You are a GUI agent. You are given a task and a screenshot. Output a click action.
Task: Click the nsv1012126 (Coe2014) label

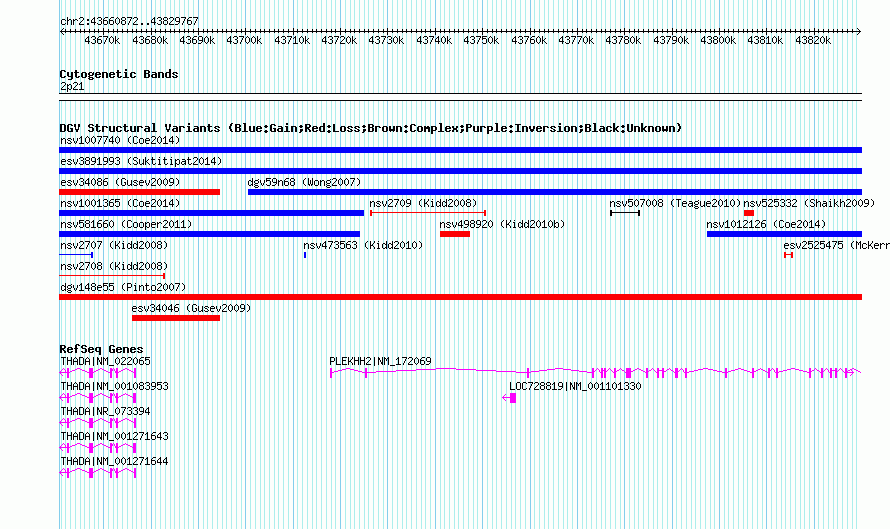(x=766, y=224)
